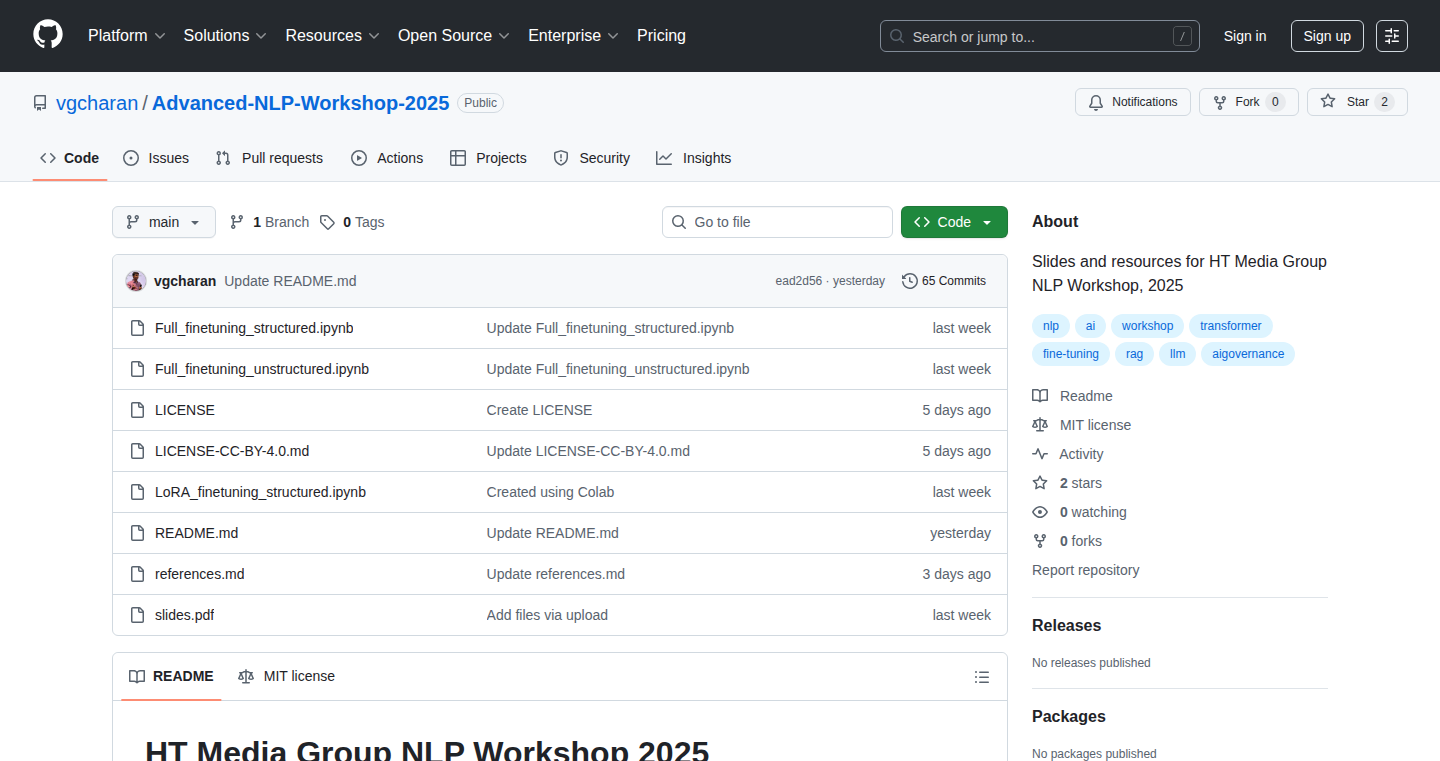Open commit message Created using Colab
This screenshot has width=1440, height=761.
[550, 492]
